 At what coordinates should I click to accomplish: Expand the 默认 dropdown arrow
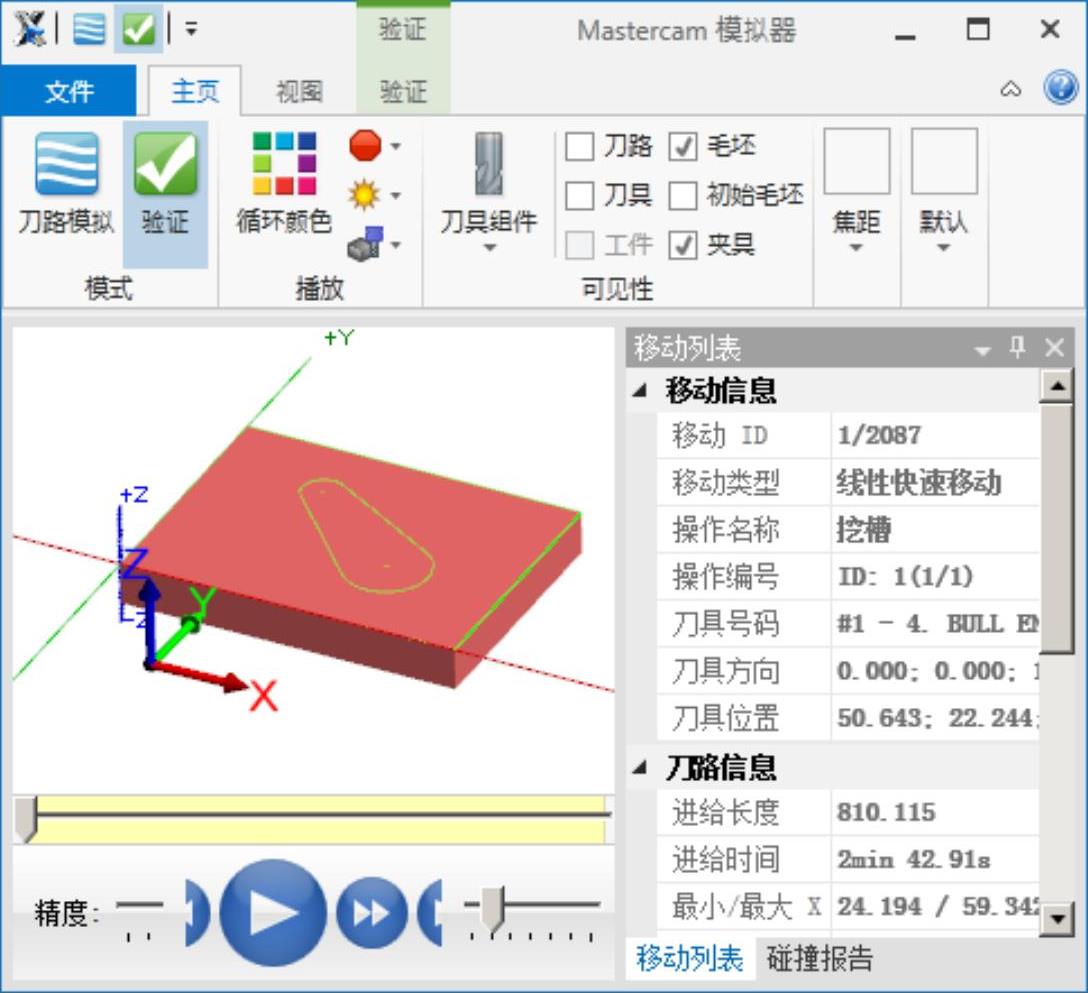943,248
